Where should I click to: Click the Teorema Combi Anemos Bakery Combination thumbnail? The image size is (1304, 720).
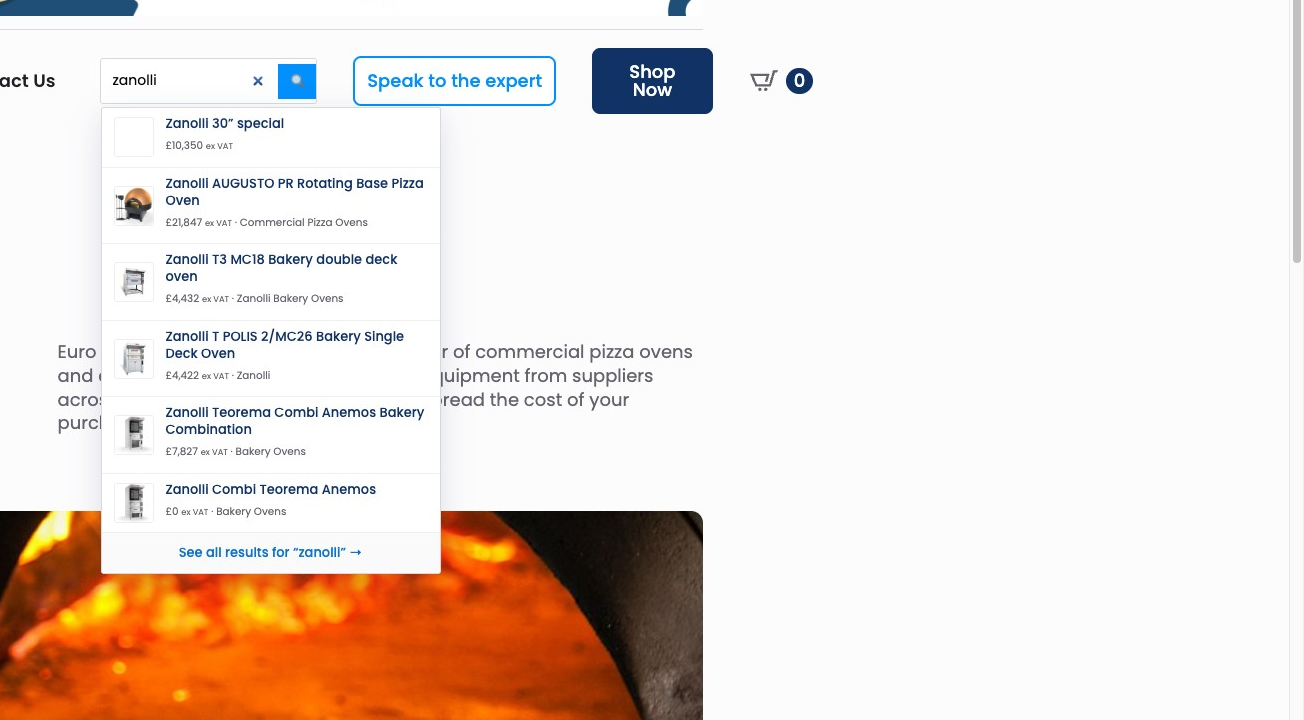pyautogui.click(x=134, y=435)
